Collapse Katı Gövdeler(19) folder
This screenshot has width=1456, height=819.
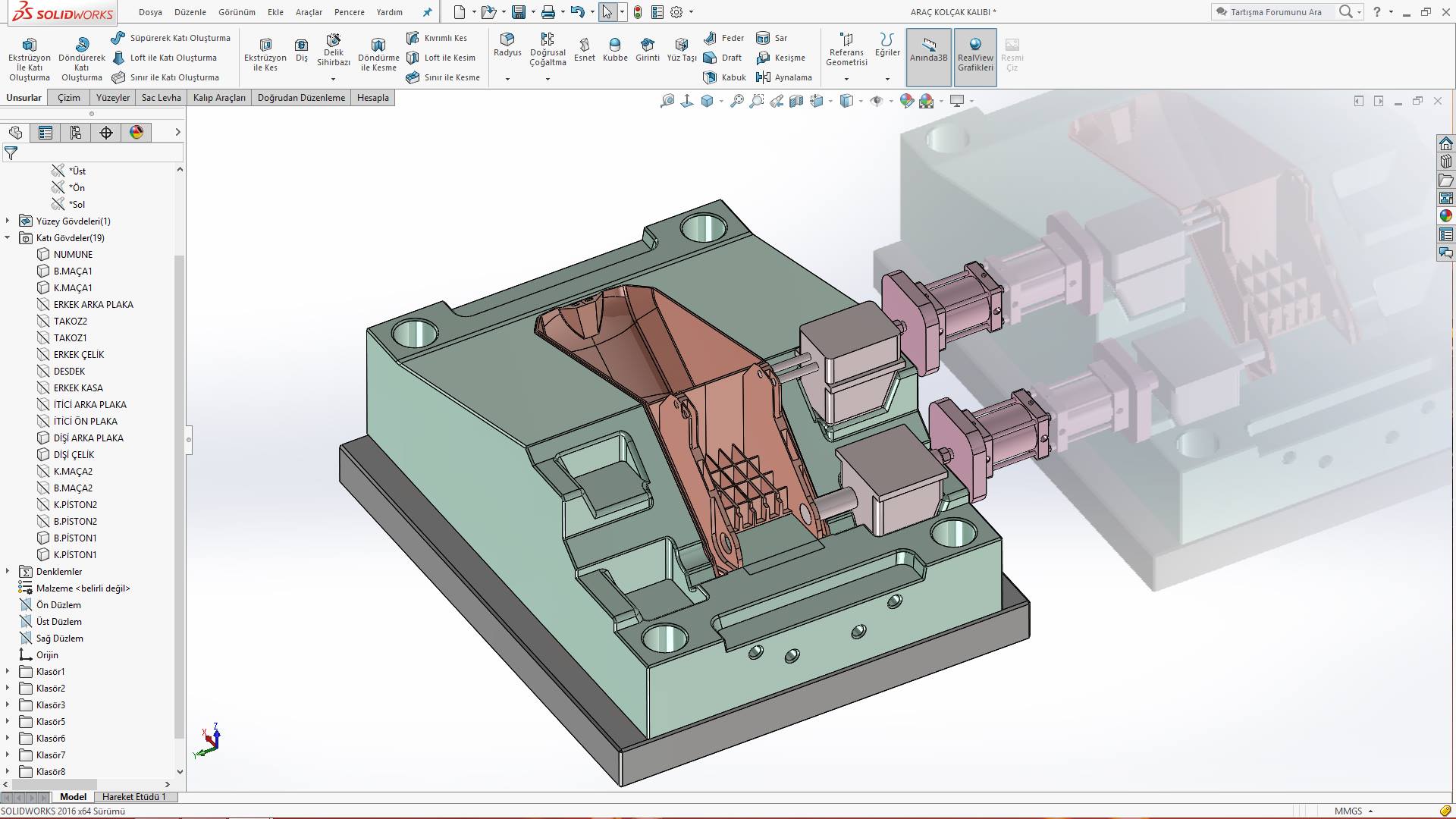coord(8,237)
